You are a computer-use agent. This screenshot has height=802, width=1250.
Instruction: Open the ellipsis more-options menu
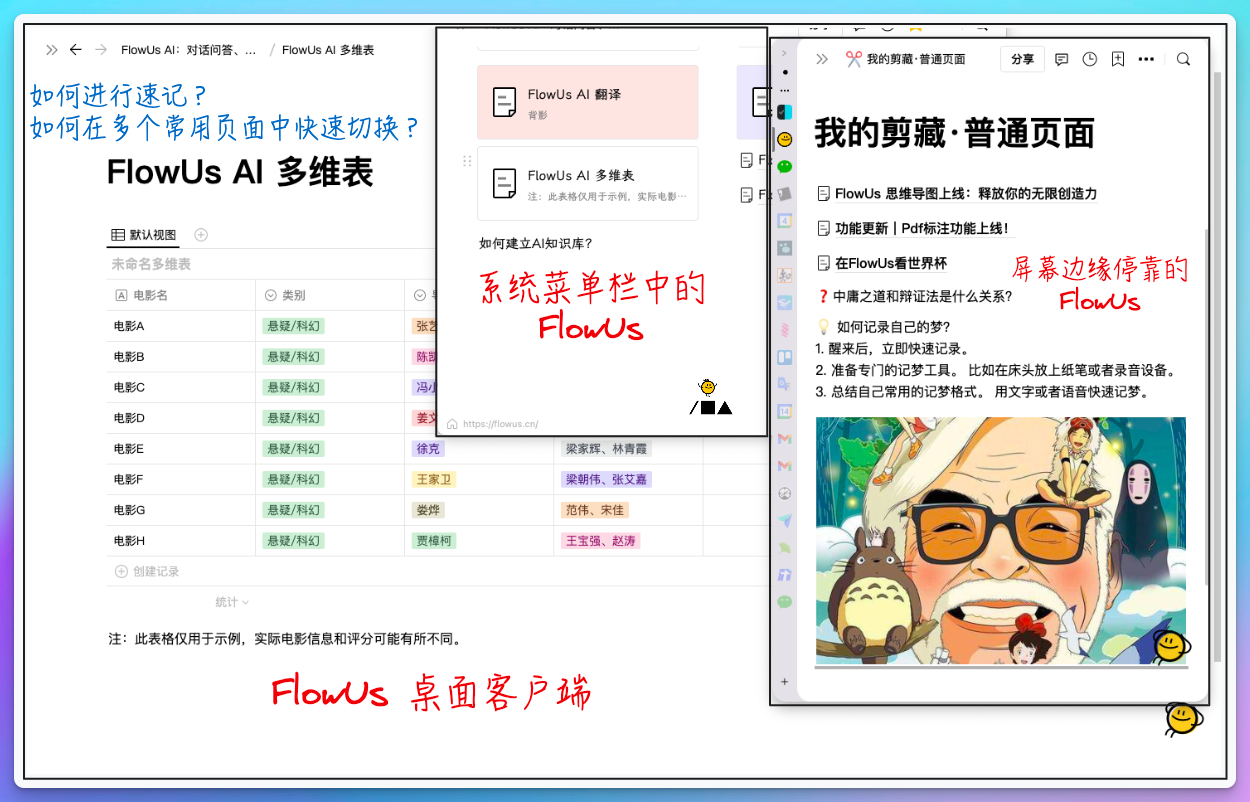pos(1146,59)
